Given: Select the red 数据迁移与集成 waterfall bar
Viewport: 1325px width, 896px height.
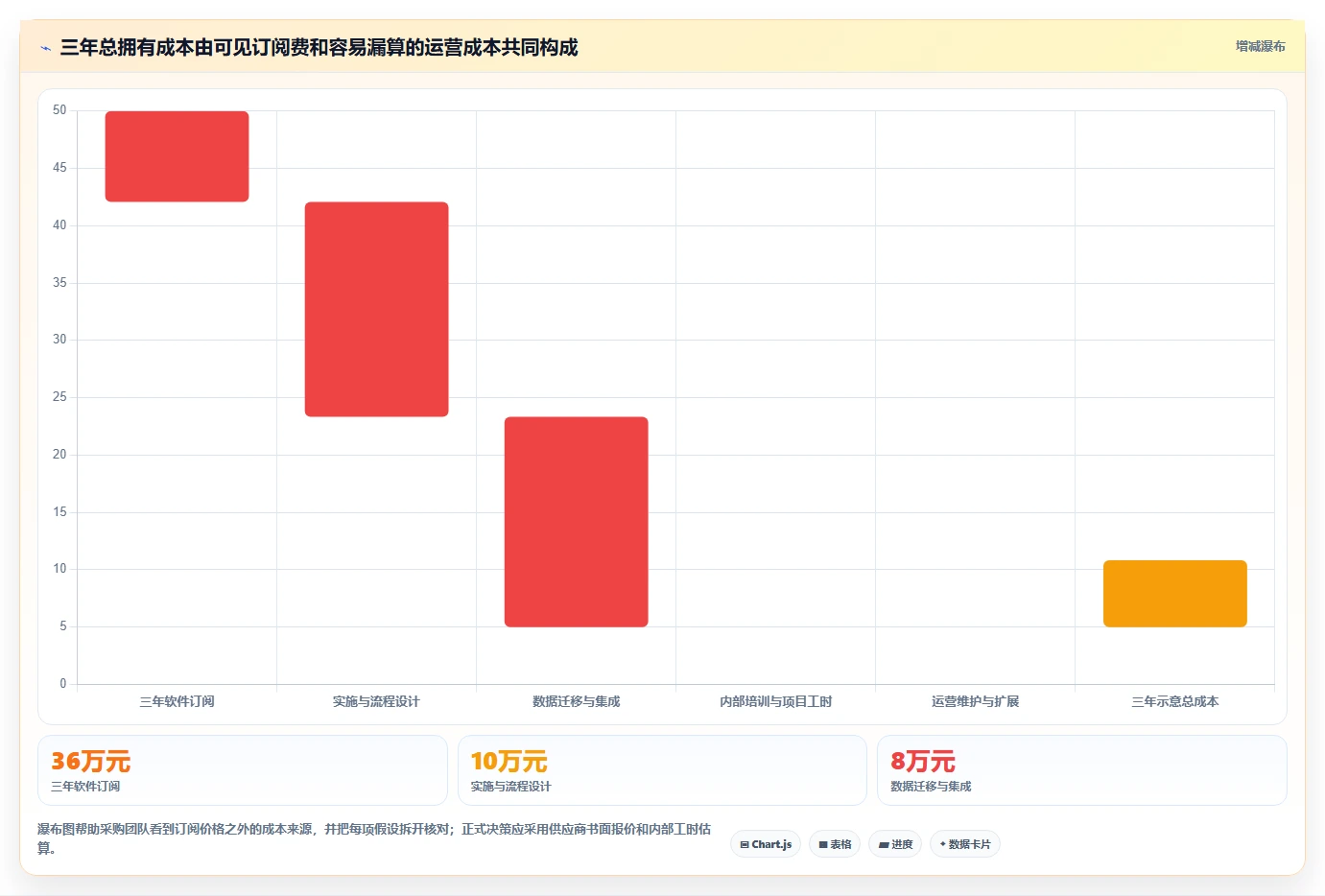Looking at the screenshot, I should click(x=576, y=522).
